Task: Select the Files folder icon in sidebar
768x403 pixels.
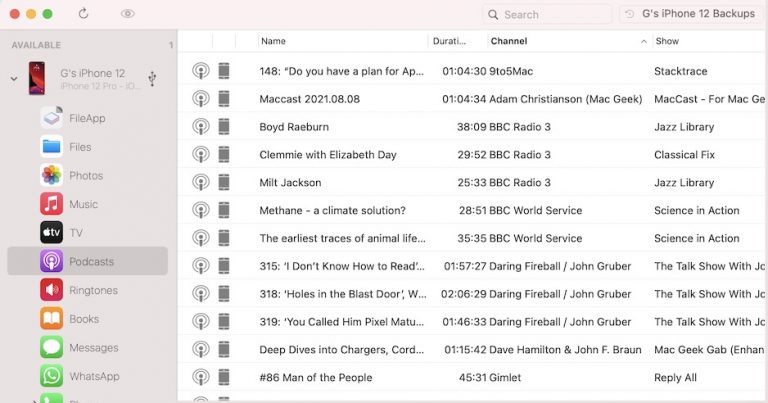Action: pos(52,147)
